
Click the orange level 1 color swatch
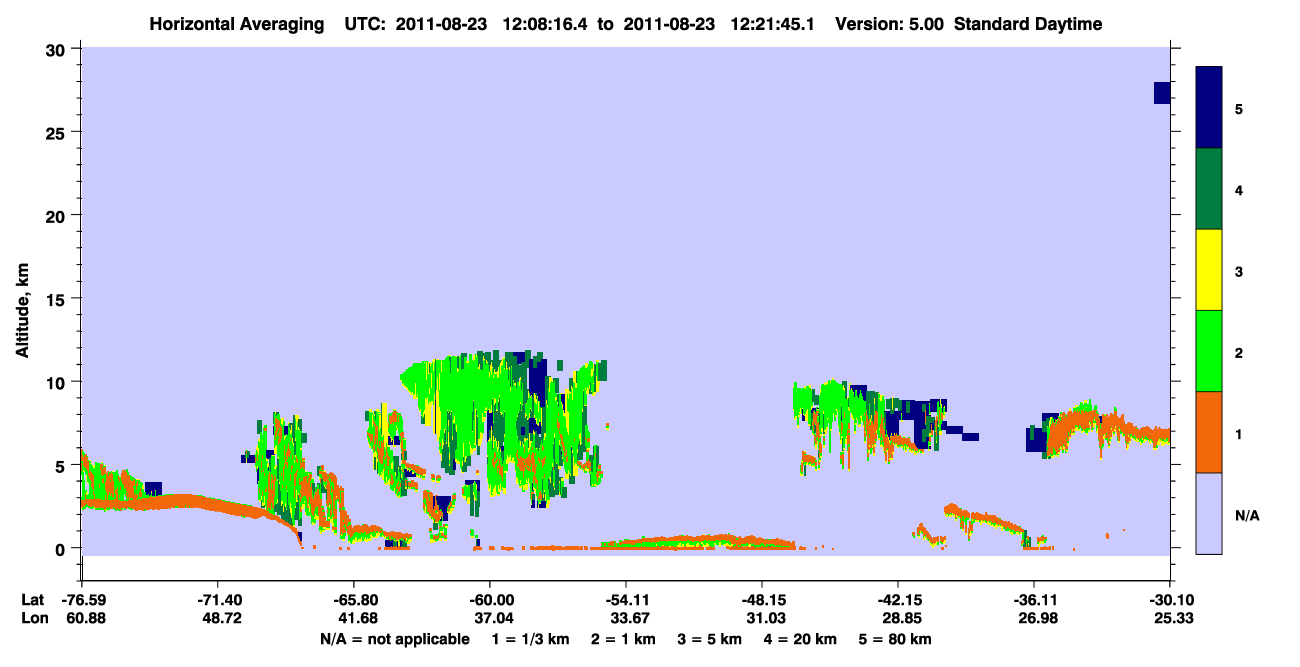(x=1209, y=432)
